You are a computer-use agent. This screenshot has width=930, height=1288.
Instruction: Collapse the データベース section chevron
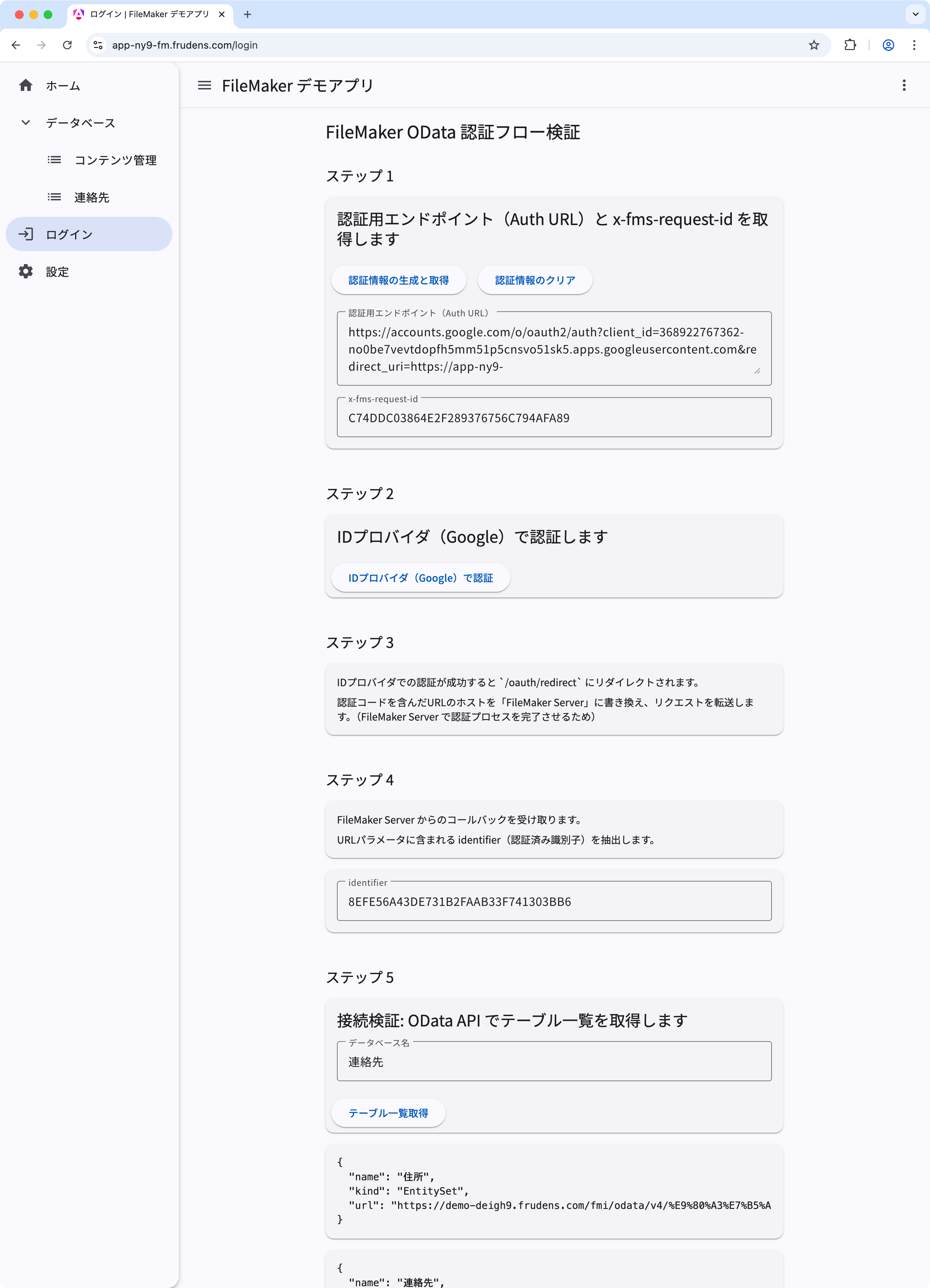(25, 123)
